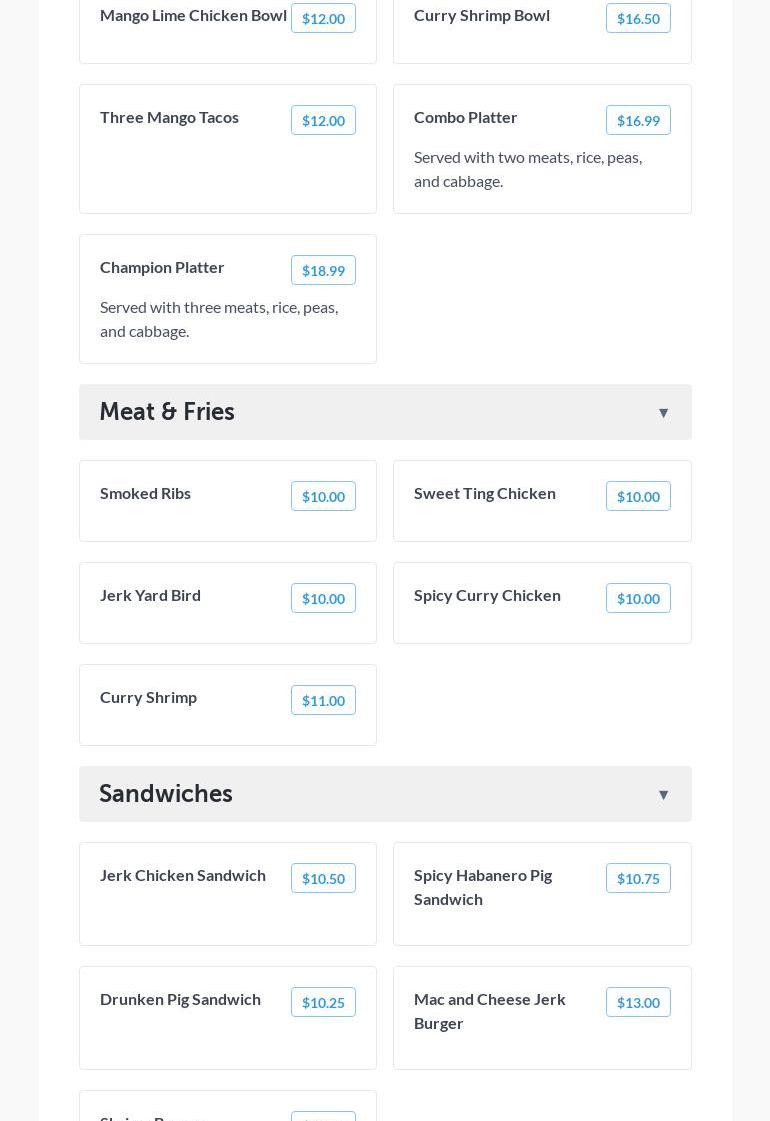The width and height of the screenshot is (770, 1121).
Task: Collapse the Sandwiches section arrow
Action: pos(663,795)
